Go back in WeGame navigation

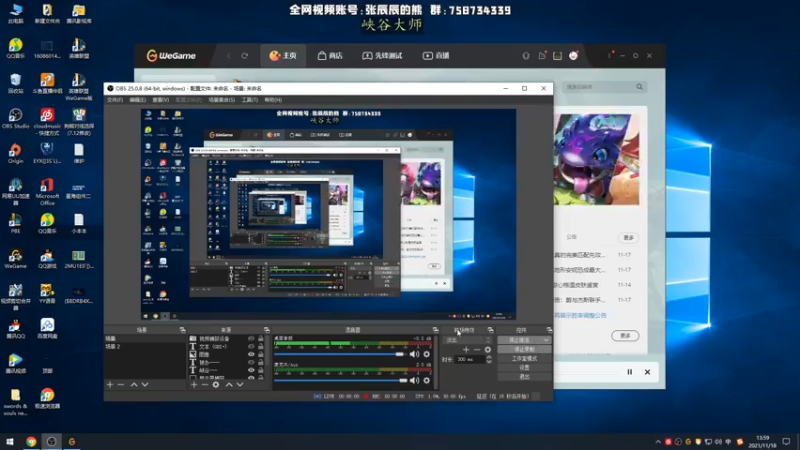point(229,56)
